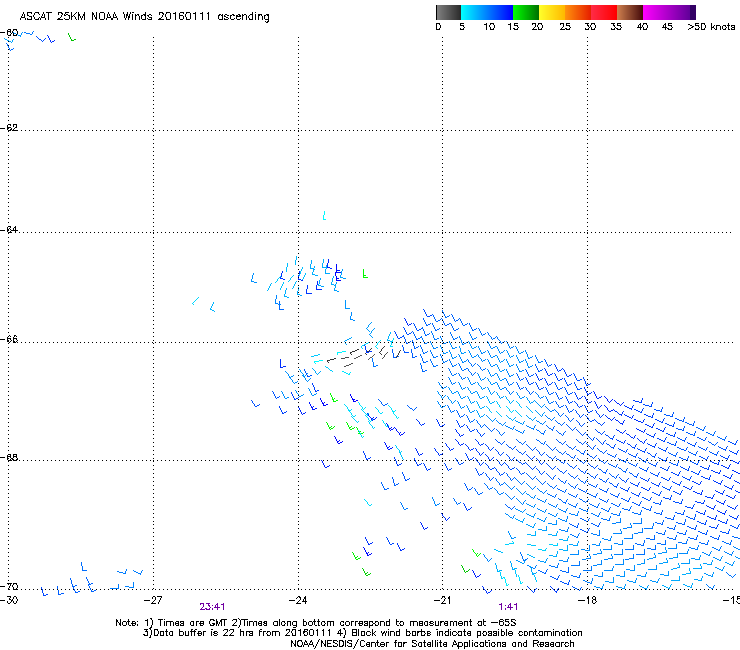Click the chart title 'ASCAT 25KM NOAA Winds 20160111 ascending'
This screenshot has width=740, height=650.
[x=144, y=16]
